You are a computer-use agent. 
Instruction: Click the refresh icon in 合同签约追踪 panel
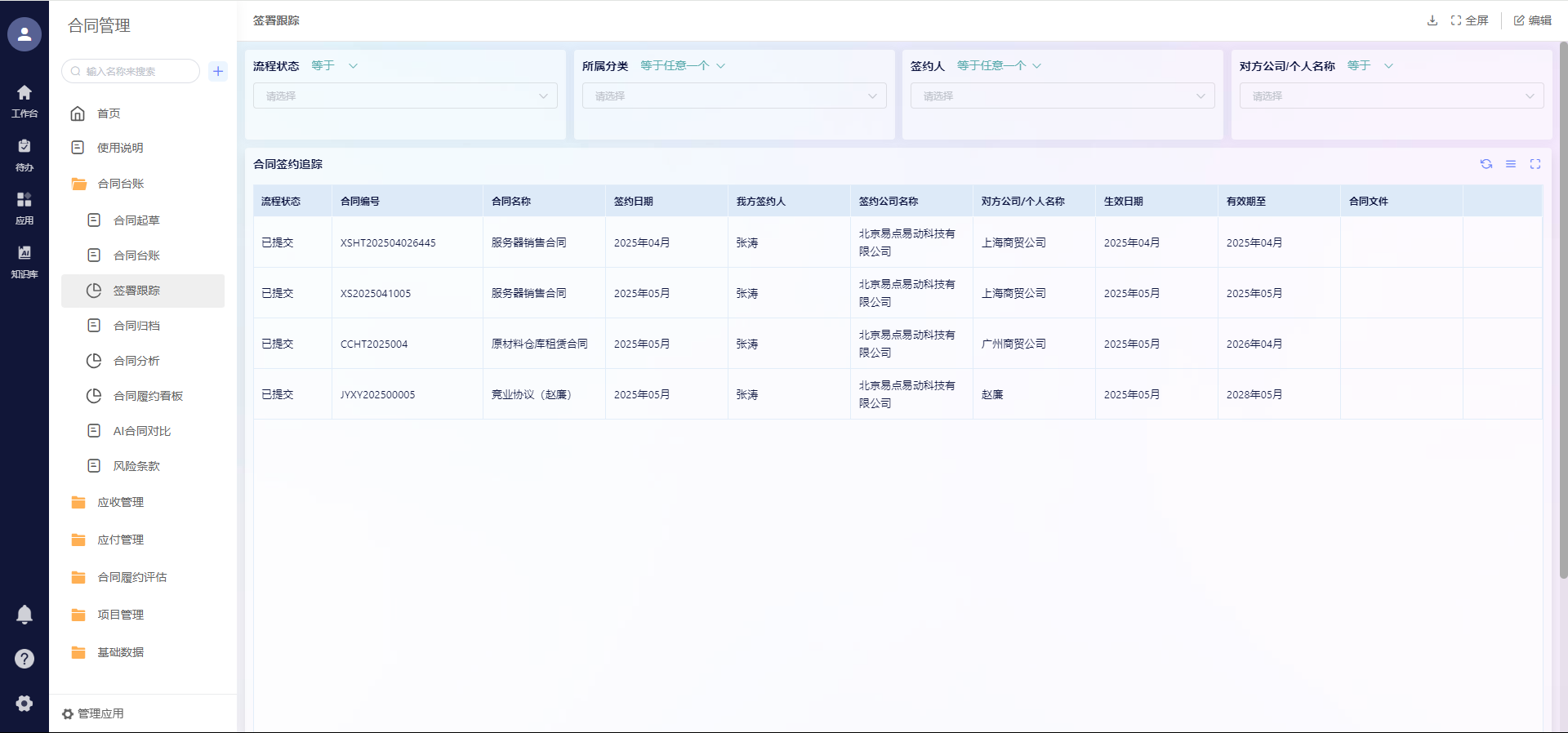coord(1486,164)
